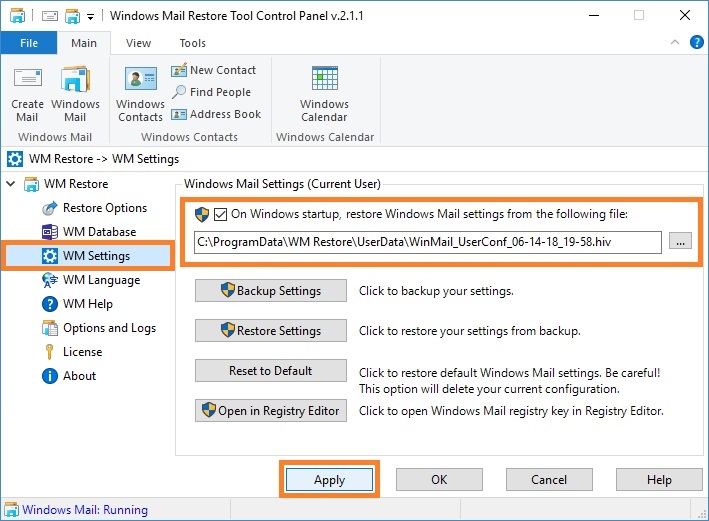Open the Find People tool
709x521 pixels.
pyautogui.click(x=211, y=92)
